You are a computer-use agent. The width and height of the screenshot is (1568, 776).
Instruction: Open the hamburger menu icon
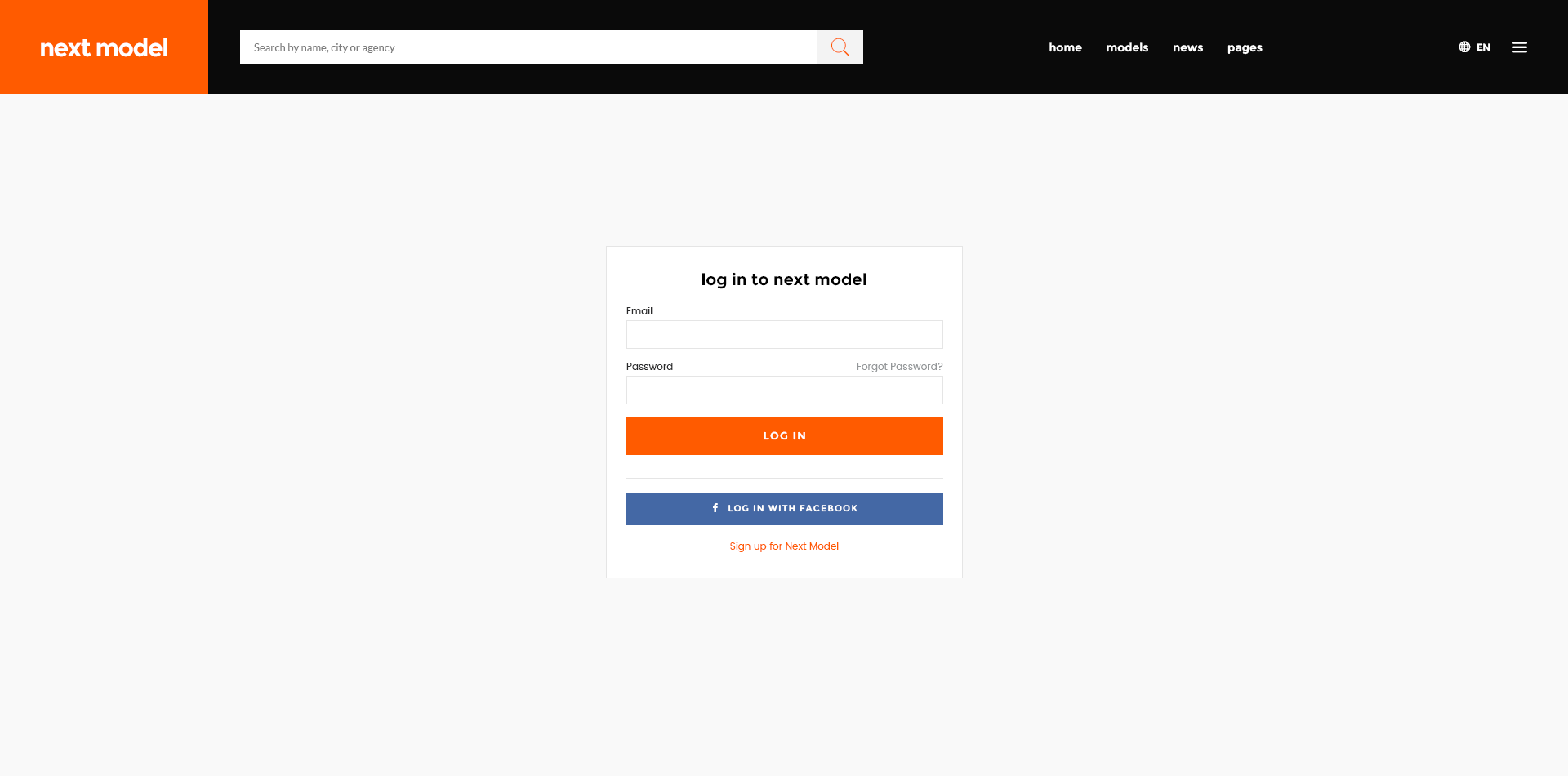pyautogui.click(x=1519, y=47)
